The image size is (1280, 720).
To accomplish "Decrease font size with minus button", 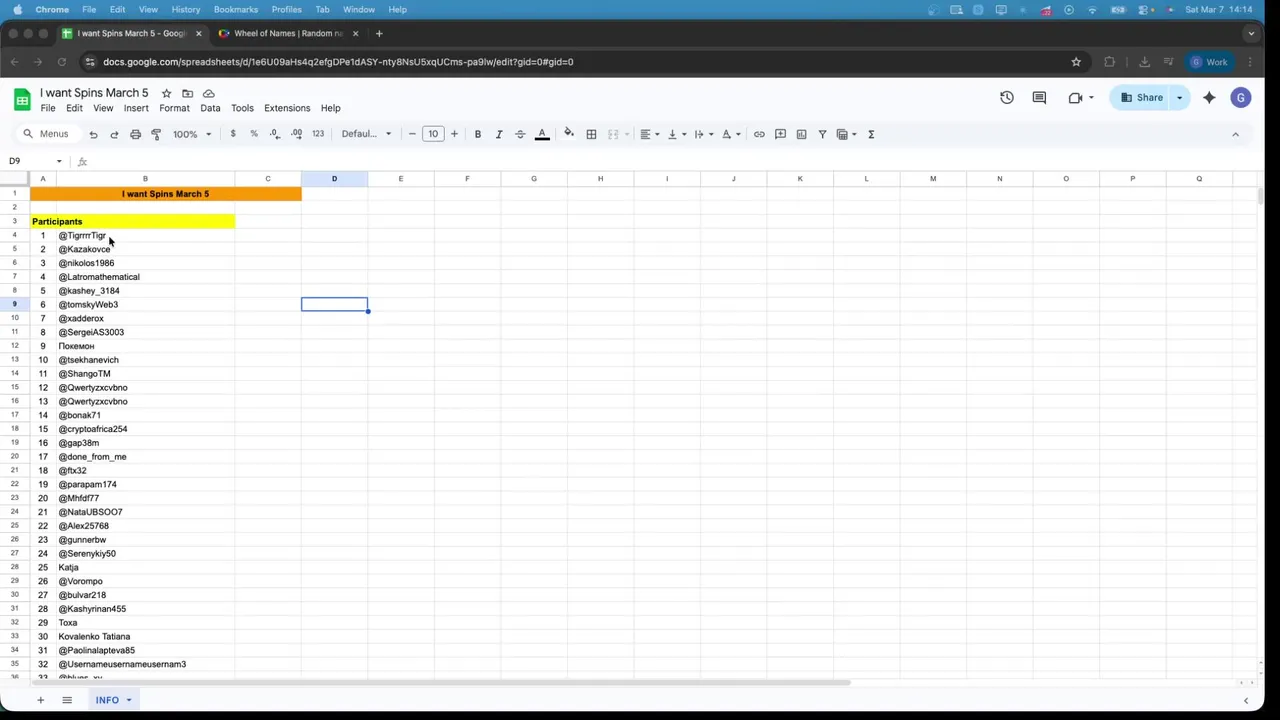I will (x=412, y=134).
